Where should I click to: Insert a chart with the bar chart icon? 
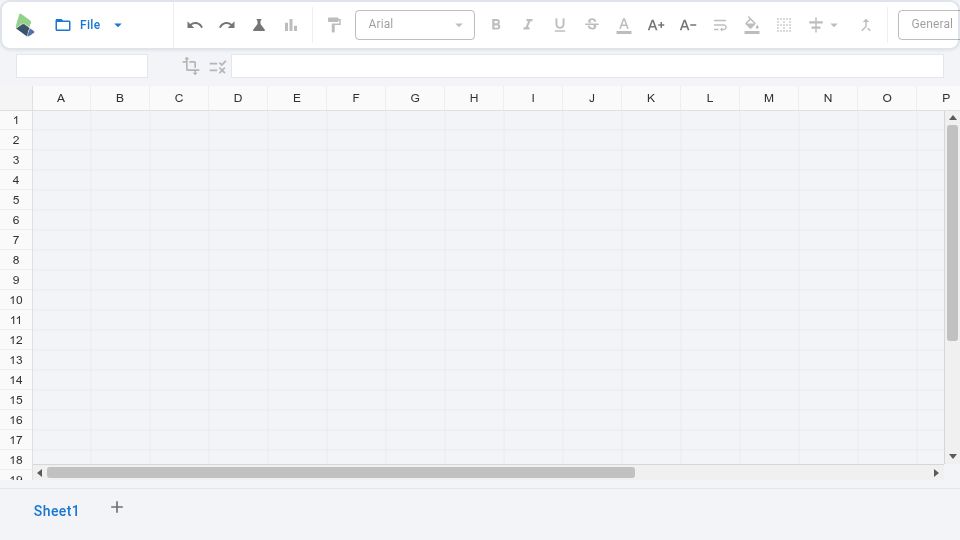(x=291, y=25)
